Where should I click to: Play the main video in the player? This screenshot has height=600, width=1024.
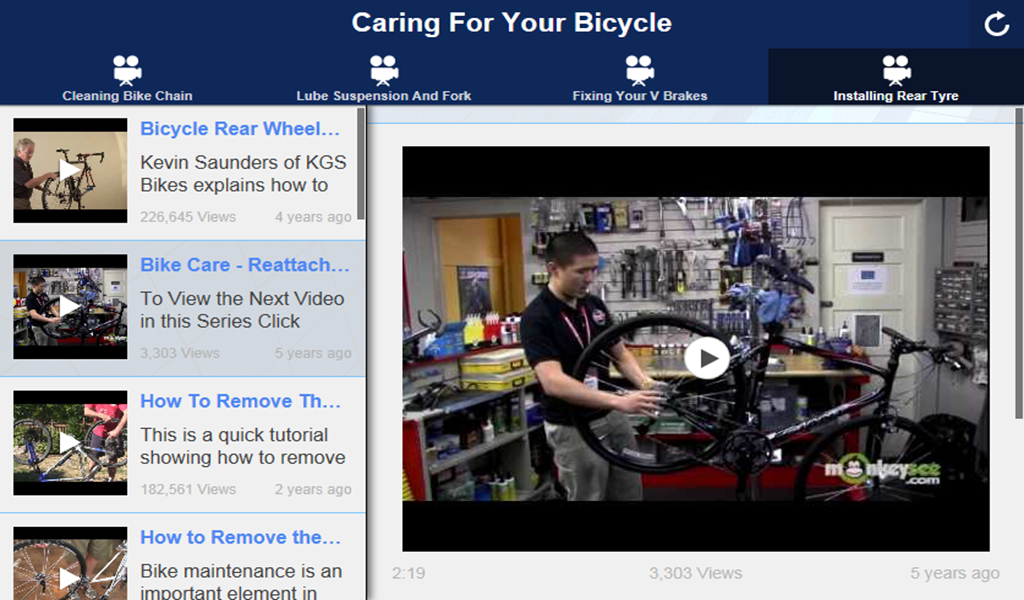707,357
